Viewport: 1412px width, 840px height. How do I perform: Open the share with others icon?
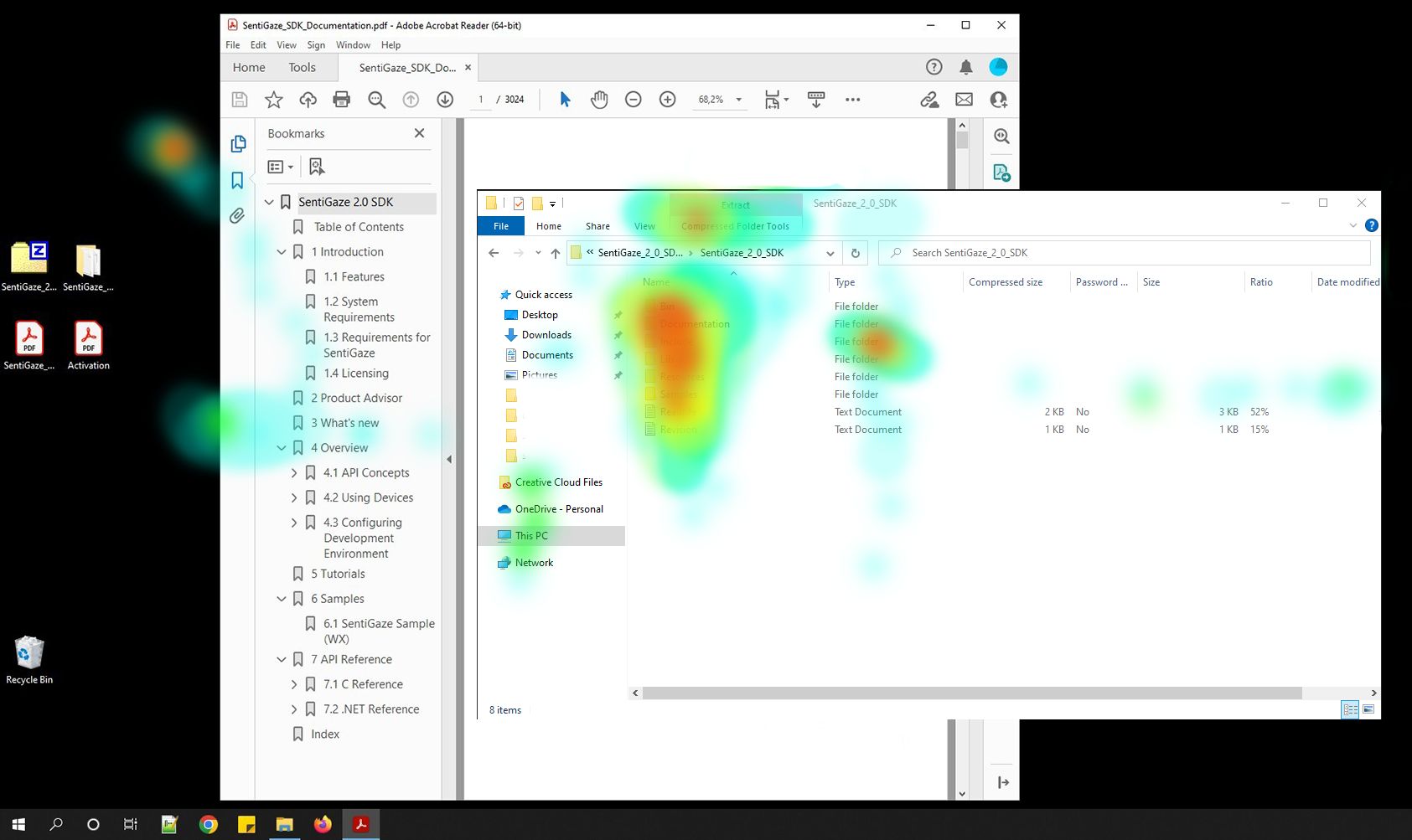click(998, 100)
